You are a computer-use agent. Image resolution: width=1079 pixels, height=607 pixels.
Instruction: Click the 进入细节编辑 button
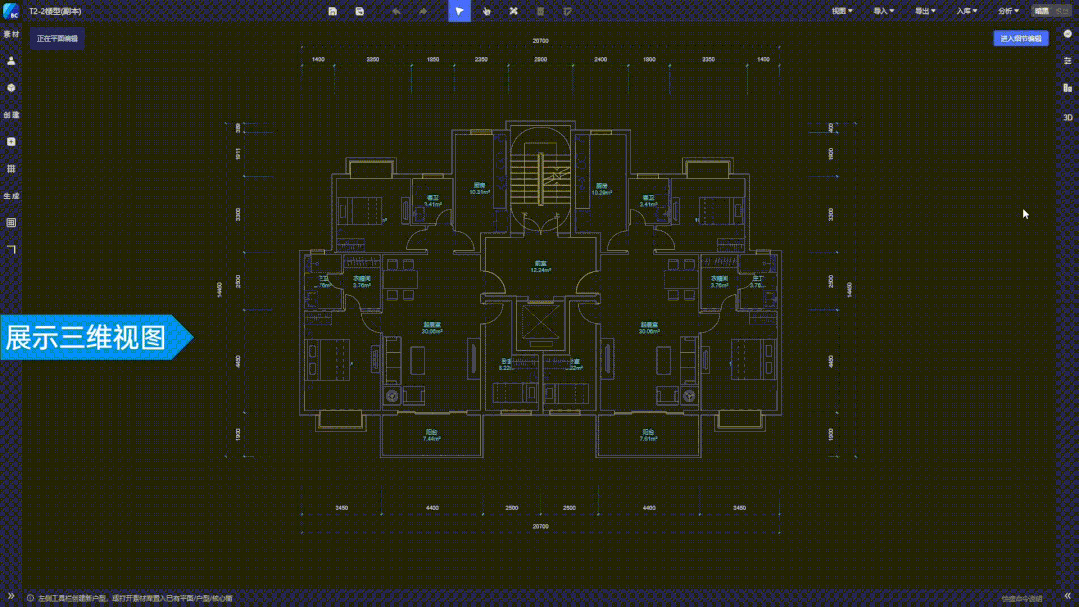[x=1020, y=38]
